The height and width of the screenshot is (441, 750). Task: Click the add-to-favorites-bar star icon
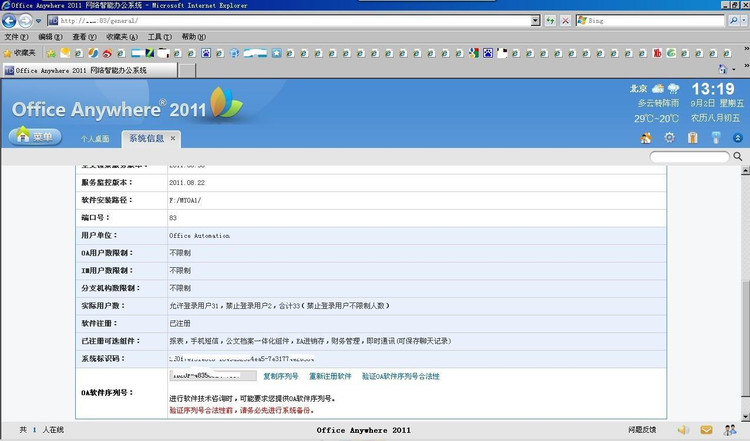pyautogui.click(x=51, y=53)
